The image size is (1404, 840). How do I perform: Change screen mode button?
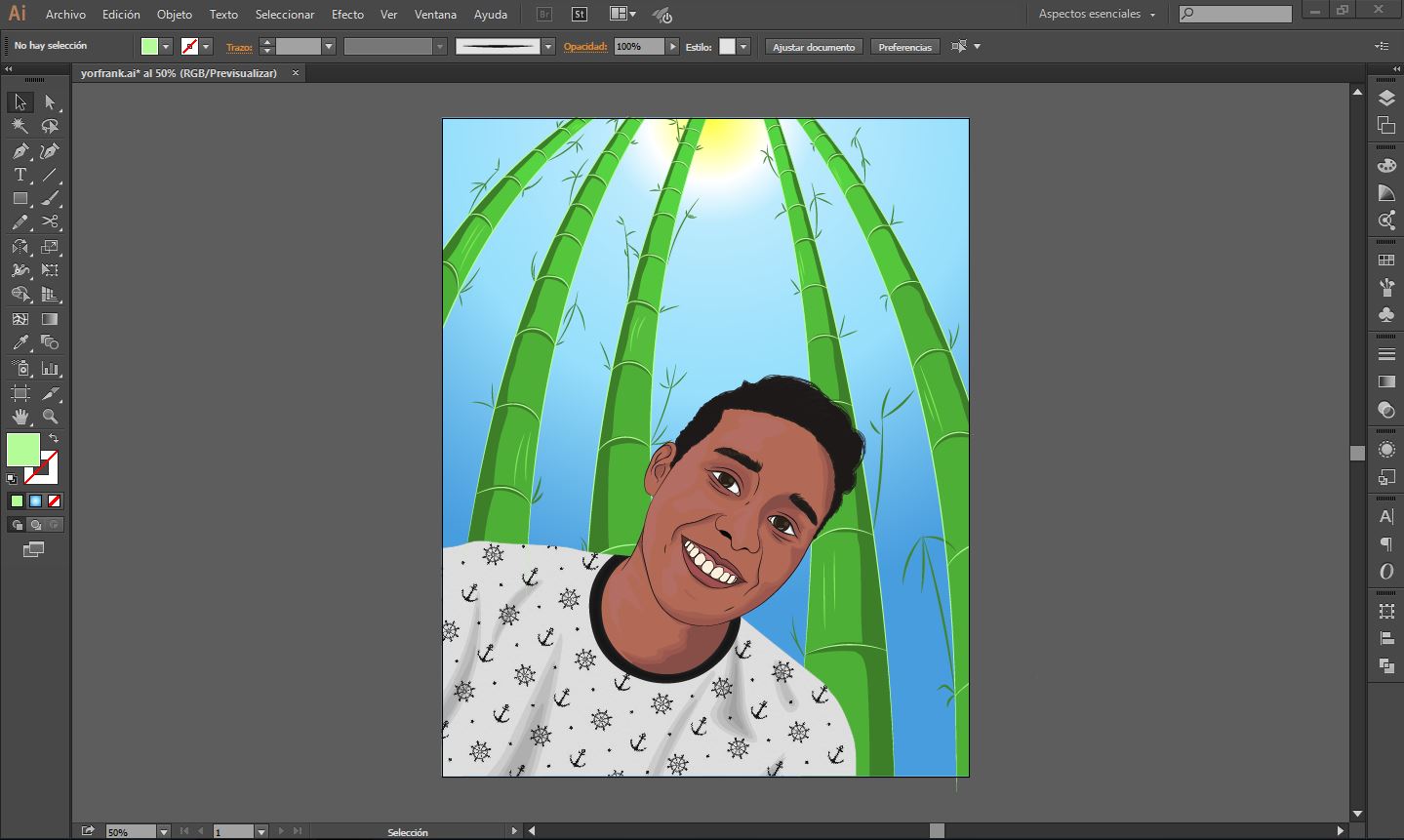pyautogui.click(x=34, y=550)
